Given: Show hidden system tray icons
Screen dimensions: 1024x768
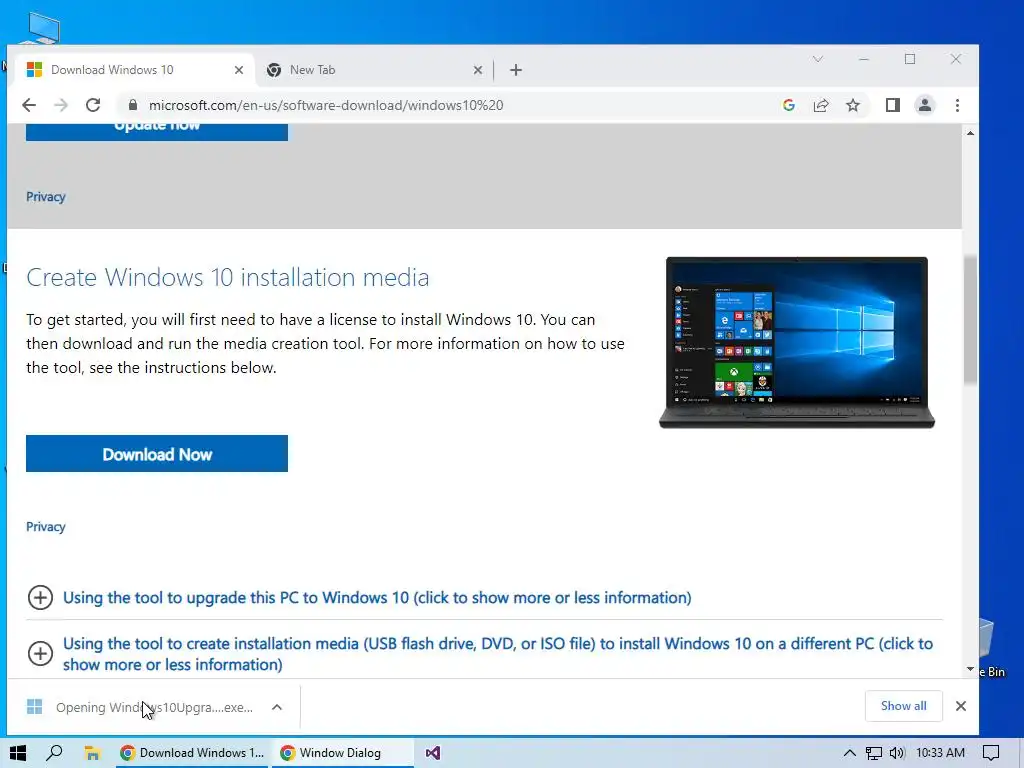Looking at the screenshot, I should pyautogui.click(x=849, y=753).
